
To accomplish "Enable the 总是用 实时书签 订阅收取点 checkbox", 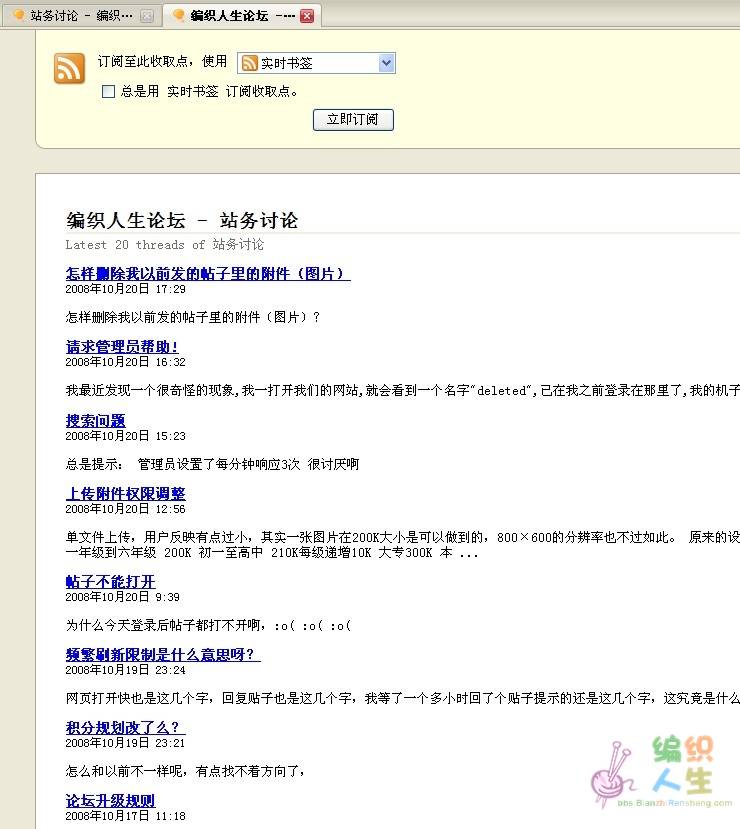I will point(108,91).
